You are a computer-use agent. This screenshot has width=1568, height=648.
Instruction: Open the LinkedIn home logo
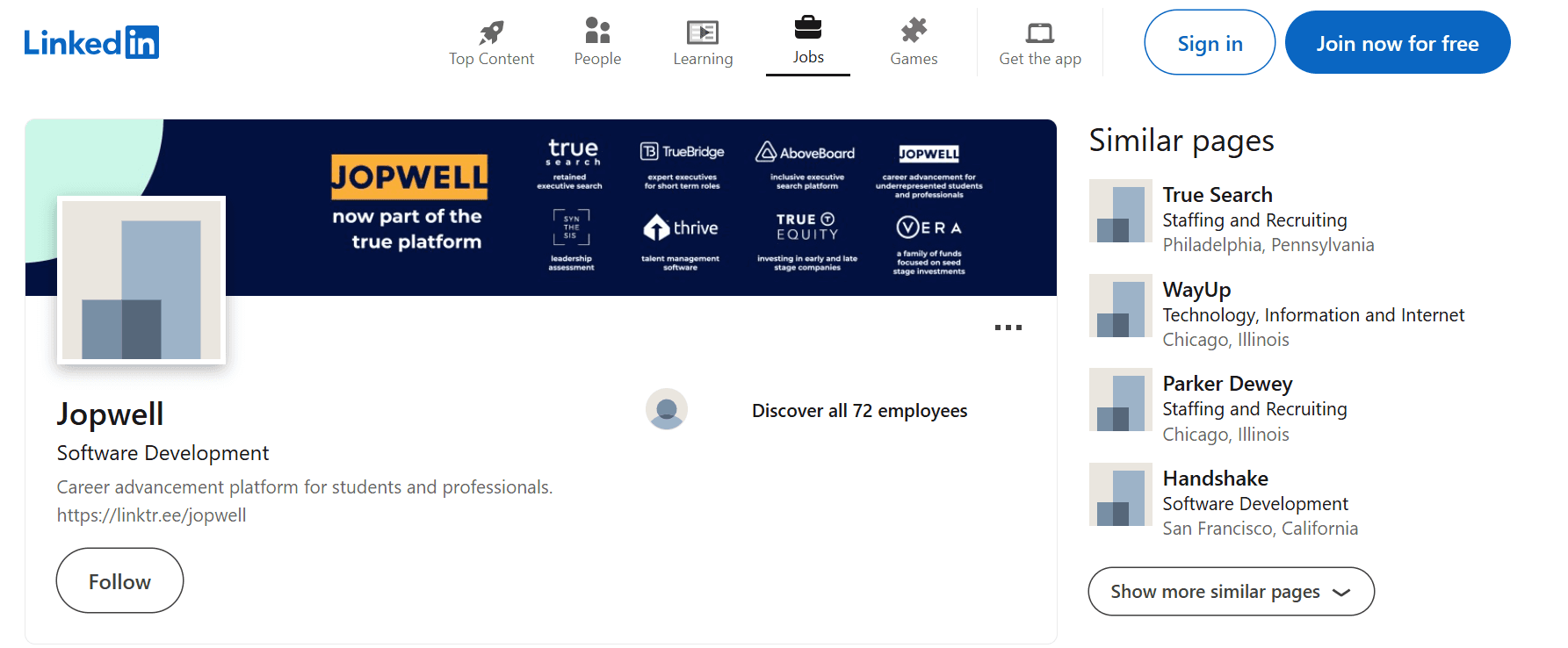point(91,42)
